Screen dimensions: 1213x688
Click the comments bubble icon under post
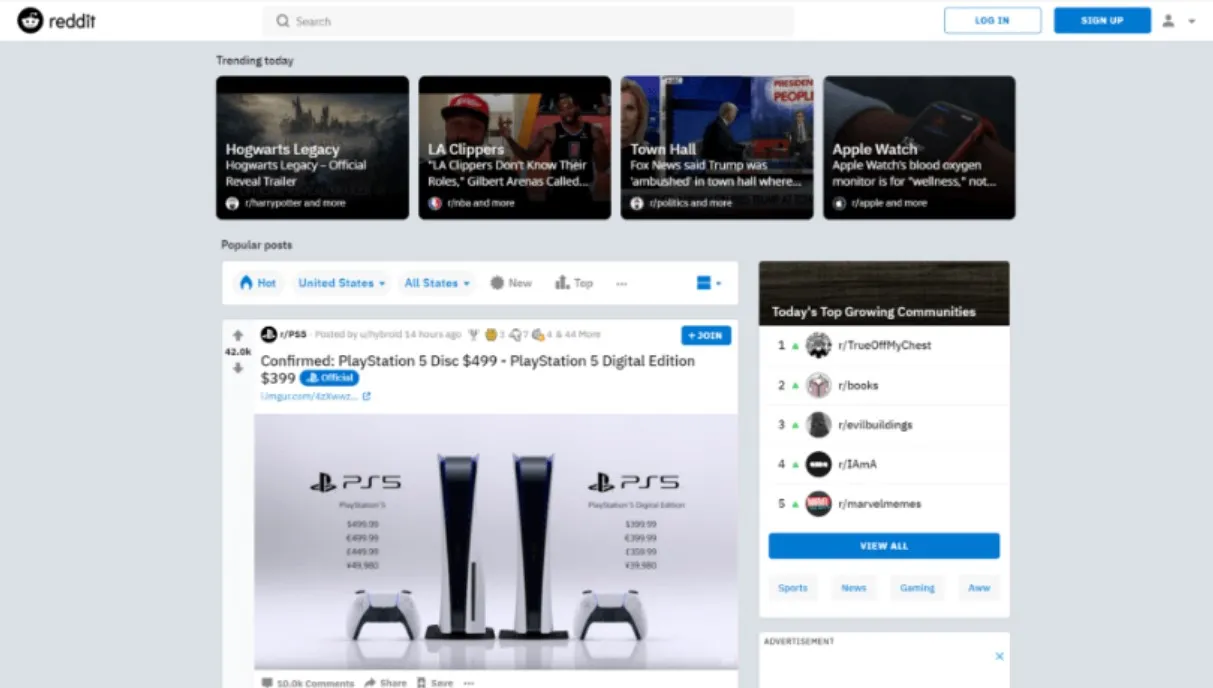[267, 683]
